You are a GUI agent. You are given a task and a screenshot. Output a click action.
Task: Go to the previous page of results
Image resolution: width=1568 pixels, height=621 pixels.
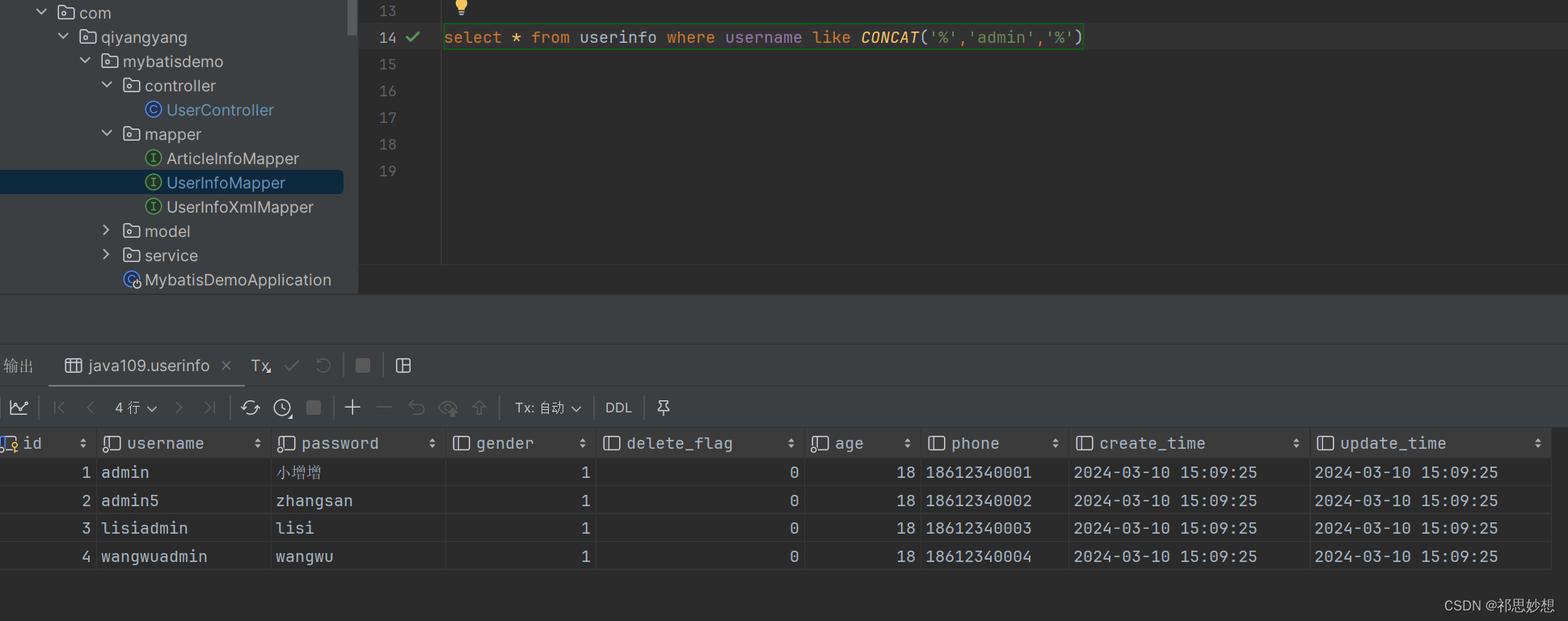91,408
